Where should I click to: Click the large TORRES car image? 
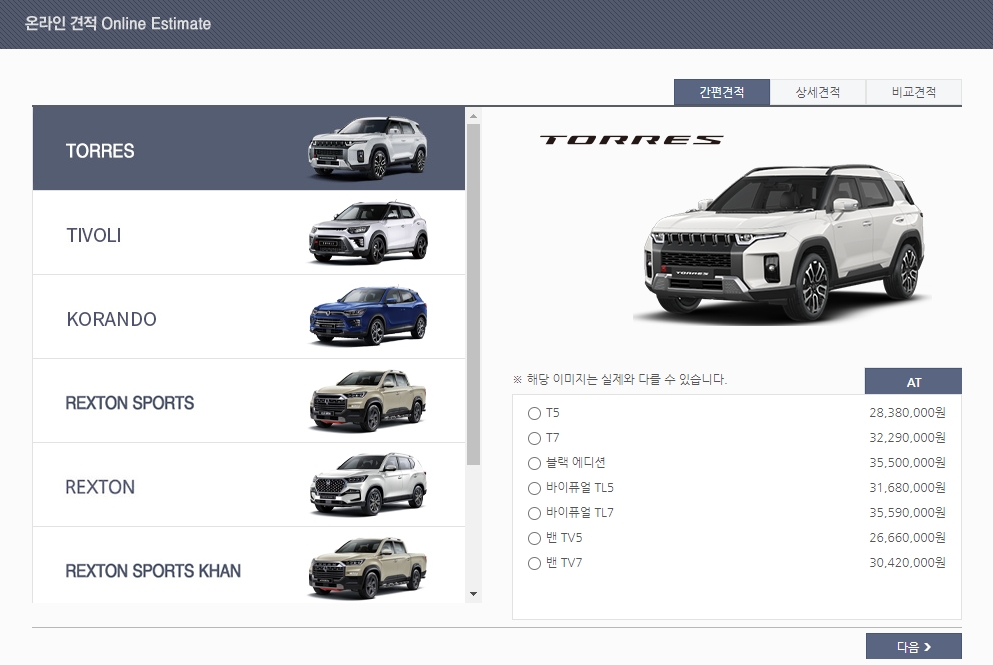click(x=783, y=244)
